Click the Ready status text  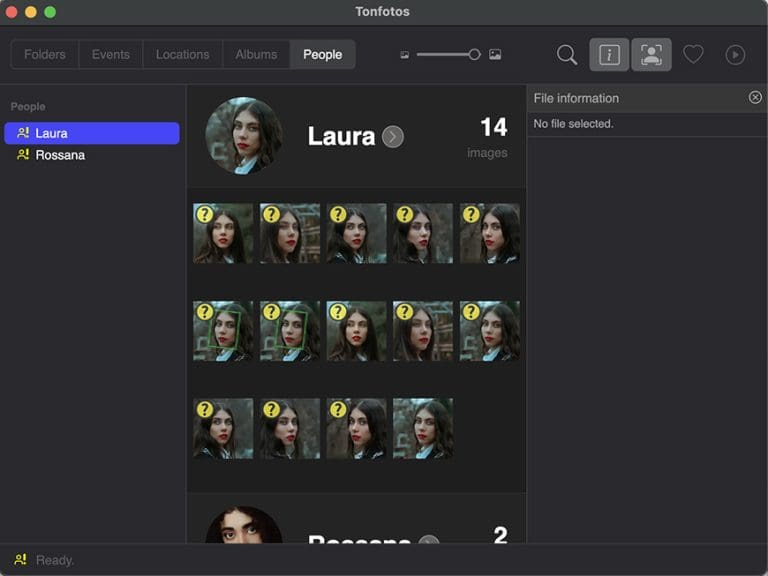[x=55, y=560]
